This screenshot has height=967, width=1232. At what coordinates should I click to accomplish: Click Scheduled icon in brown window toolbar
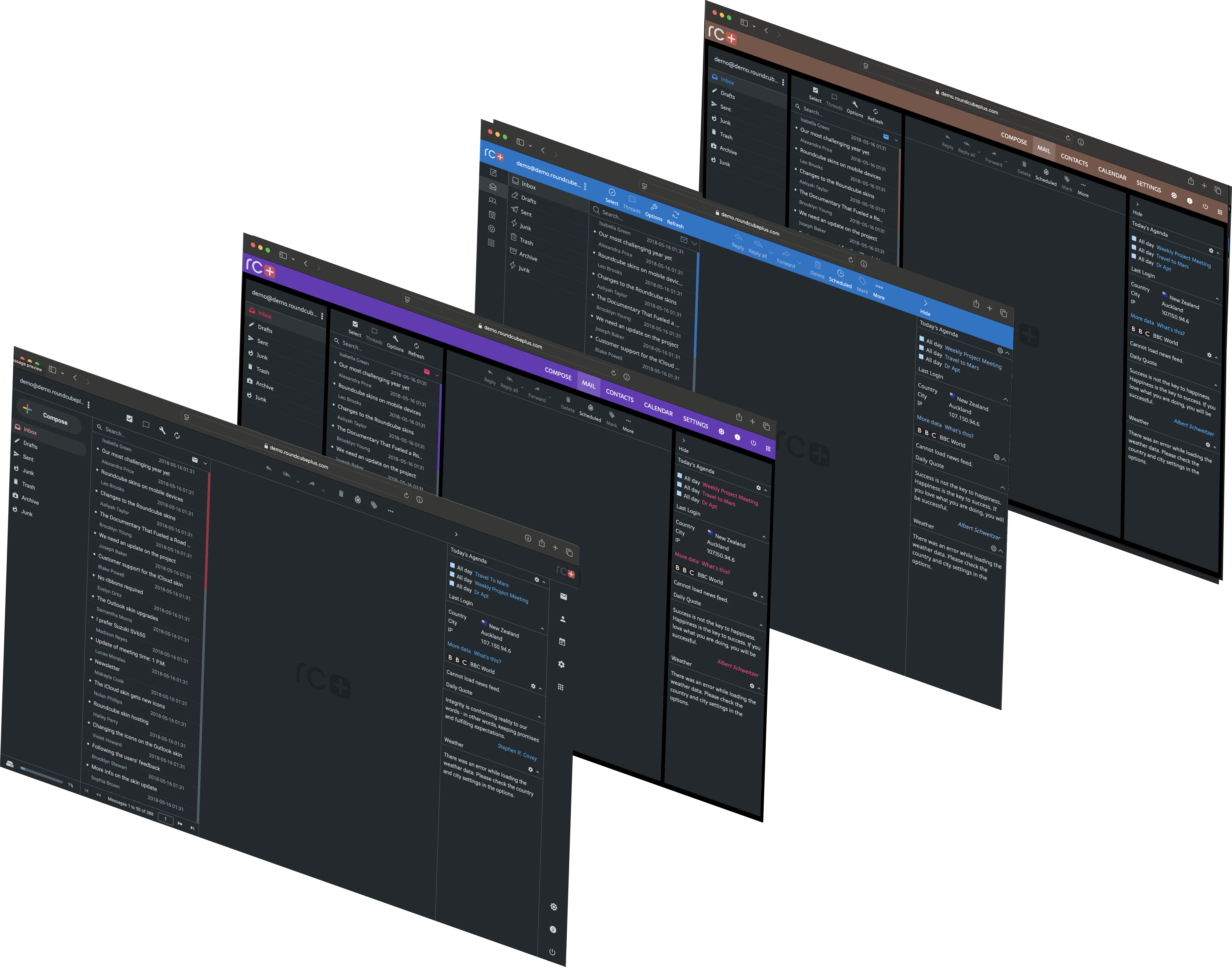point(1046,172)
